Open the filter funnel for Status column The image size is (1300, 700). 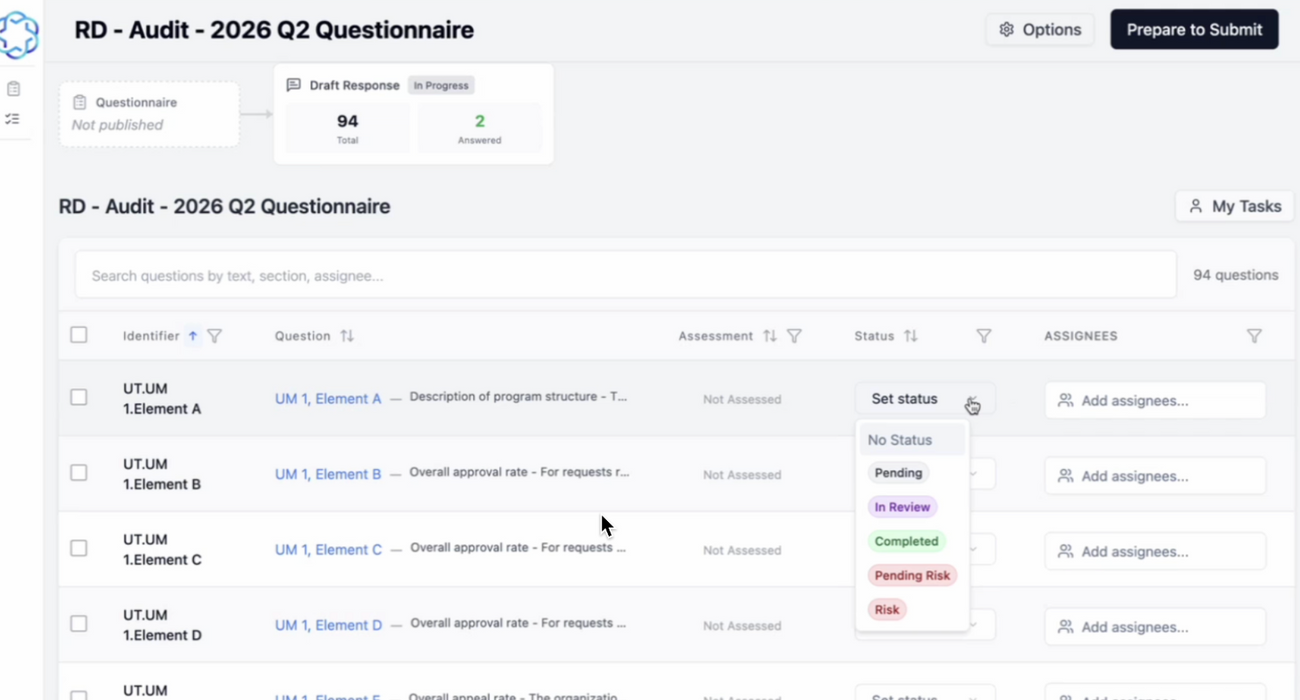tap(984, 336)
